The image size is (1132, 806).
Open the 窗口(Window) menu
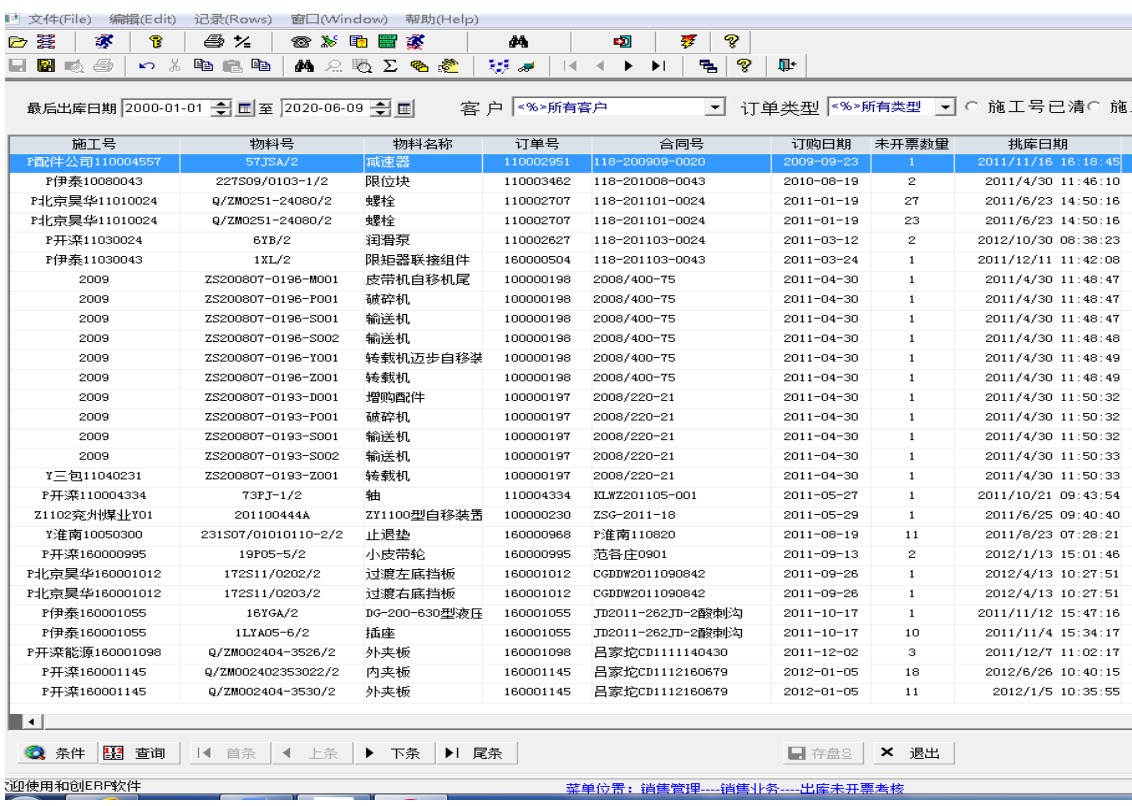pyautogui.click(x=339, y=20)
